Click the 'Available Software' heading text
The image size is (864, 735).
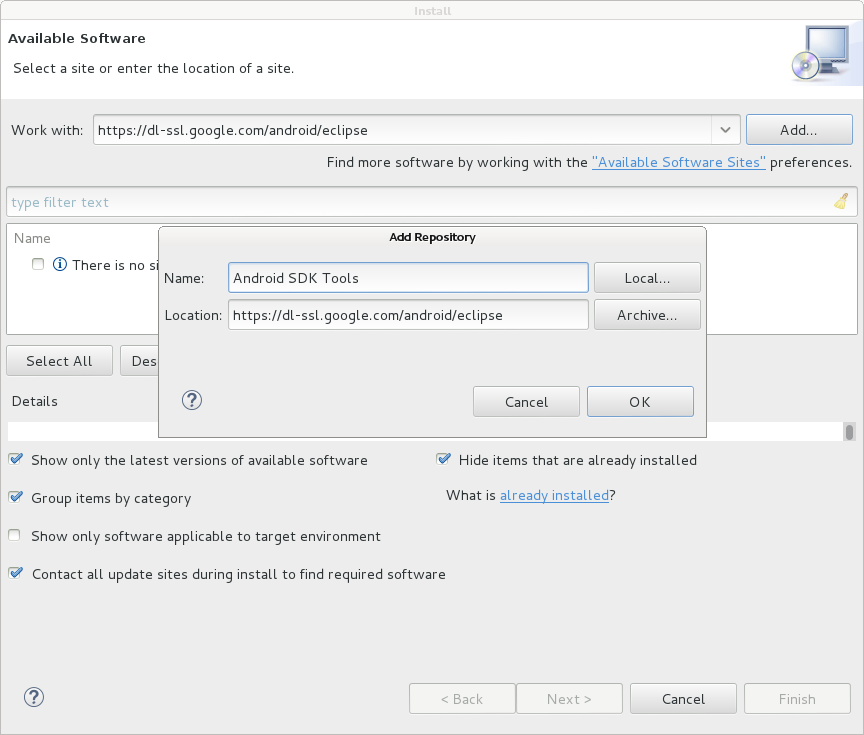tap(77, 38)
